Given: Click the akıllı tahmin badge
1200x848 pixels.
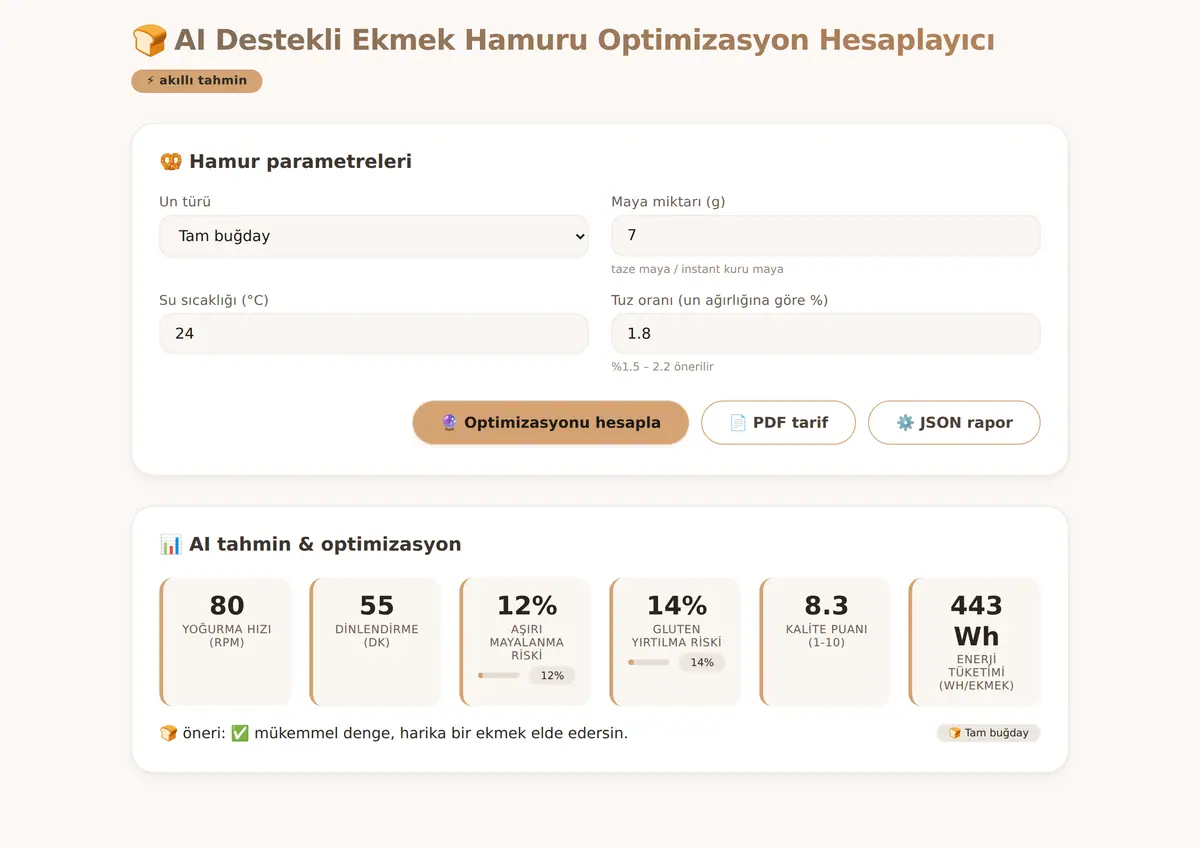Looking at the screenshot, I should tap(197, 81).
